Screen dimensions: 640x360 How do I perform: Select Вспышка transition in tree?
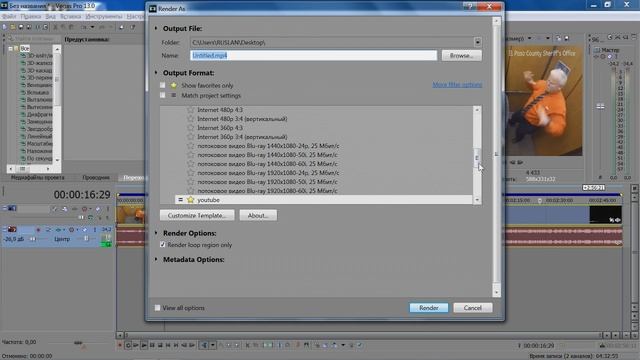coord(38,93)
